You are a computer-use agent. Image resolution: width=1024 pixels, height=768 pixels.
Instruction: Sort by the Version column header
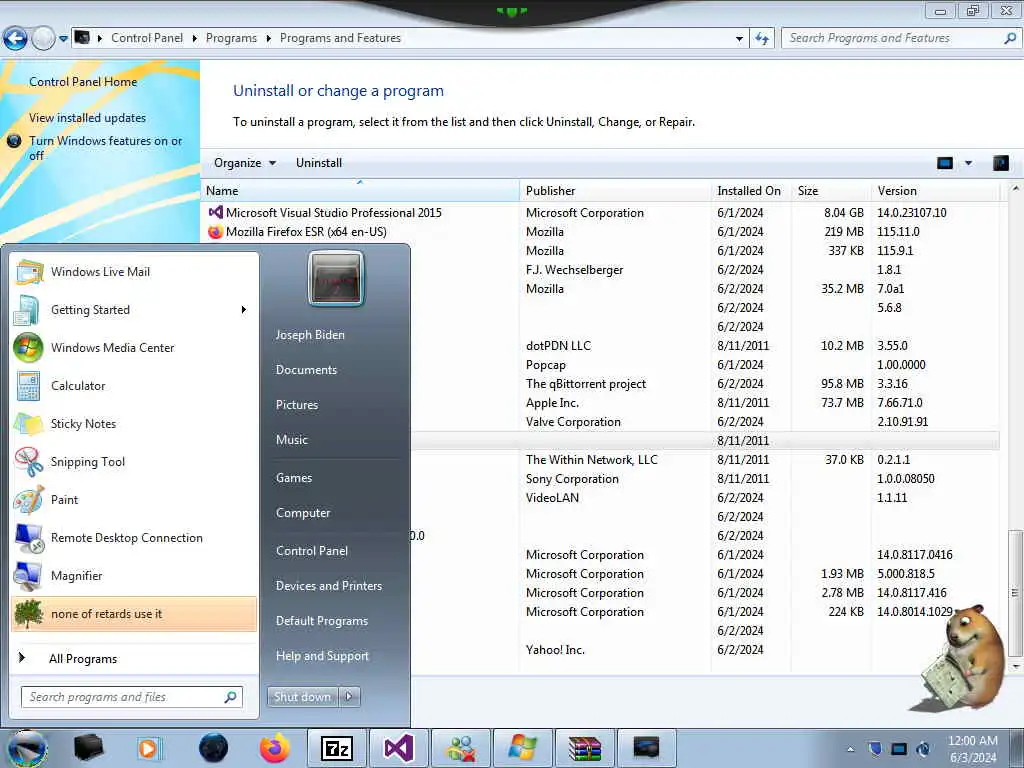click(935, 191)
